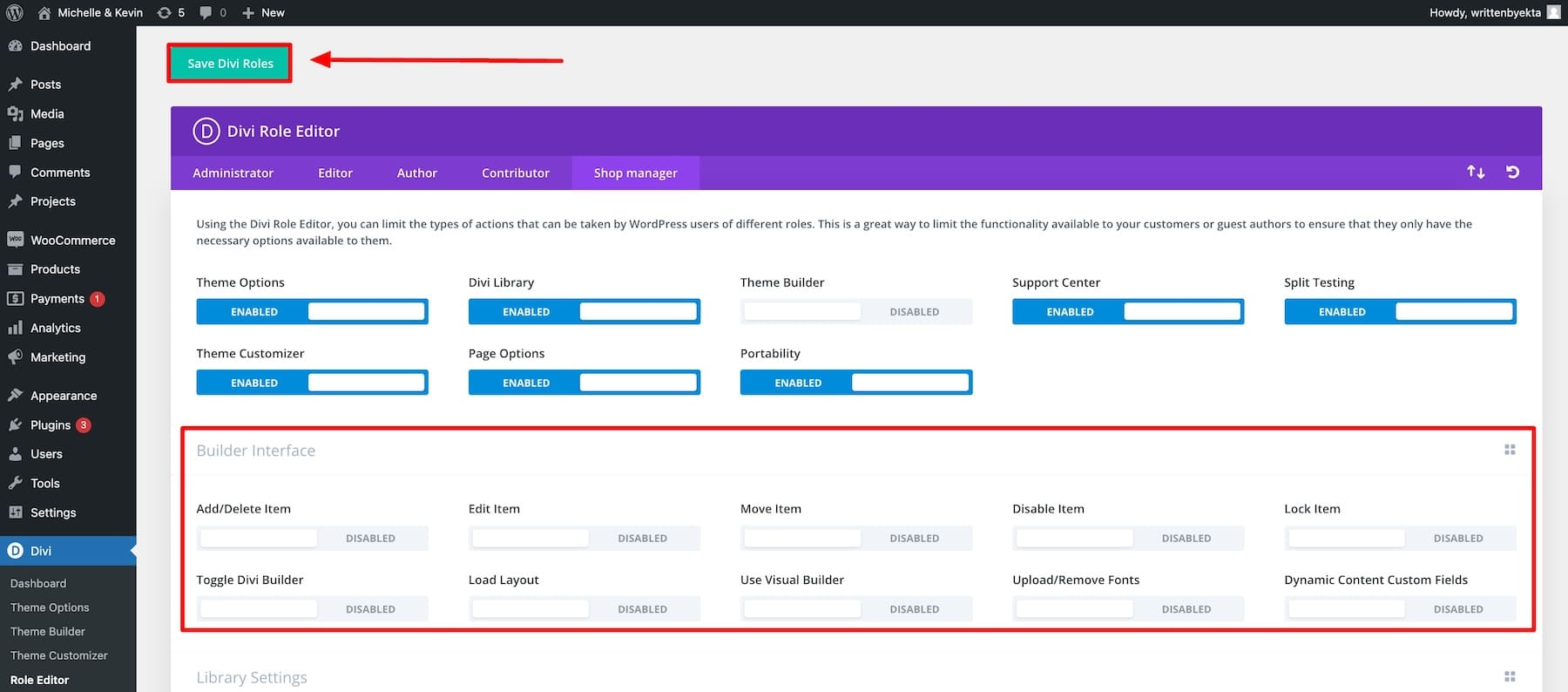The height and width of the screenshot is (692, 1568).
Task: Enable Dynamic Content Custom Fields switch
Action: [x=1400, y=609]
